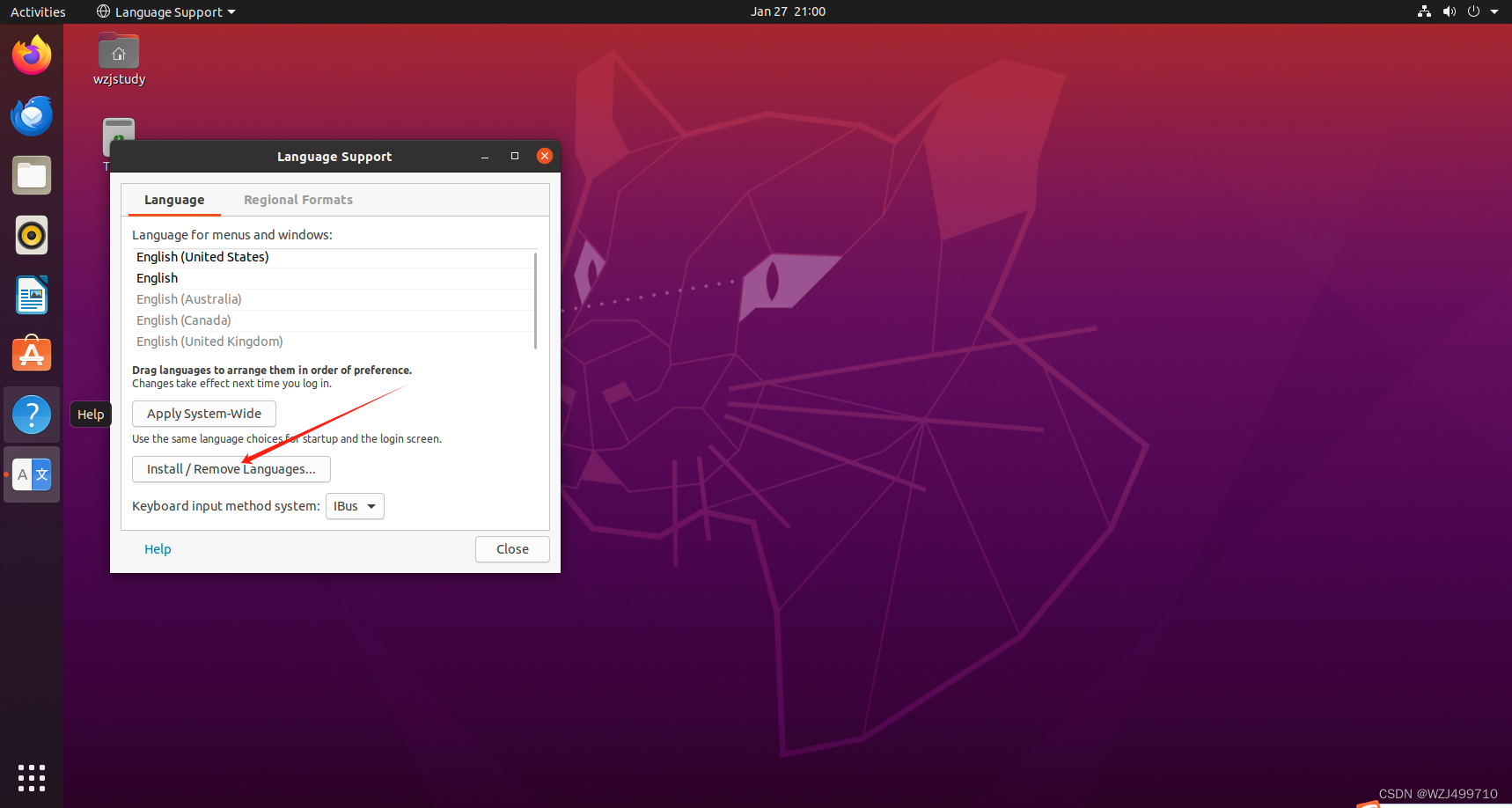Open the network status icon in top bar

click(x=1424, y=11)
